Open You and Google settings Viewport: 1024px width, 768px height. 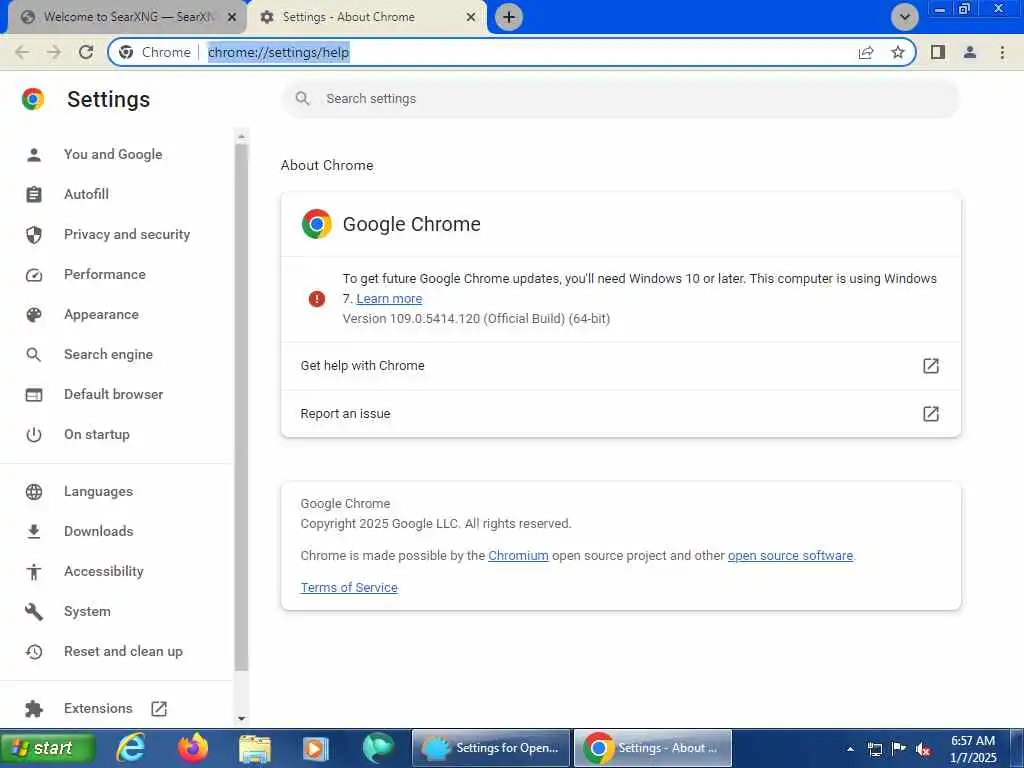113,155
